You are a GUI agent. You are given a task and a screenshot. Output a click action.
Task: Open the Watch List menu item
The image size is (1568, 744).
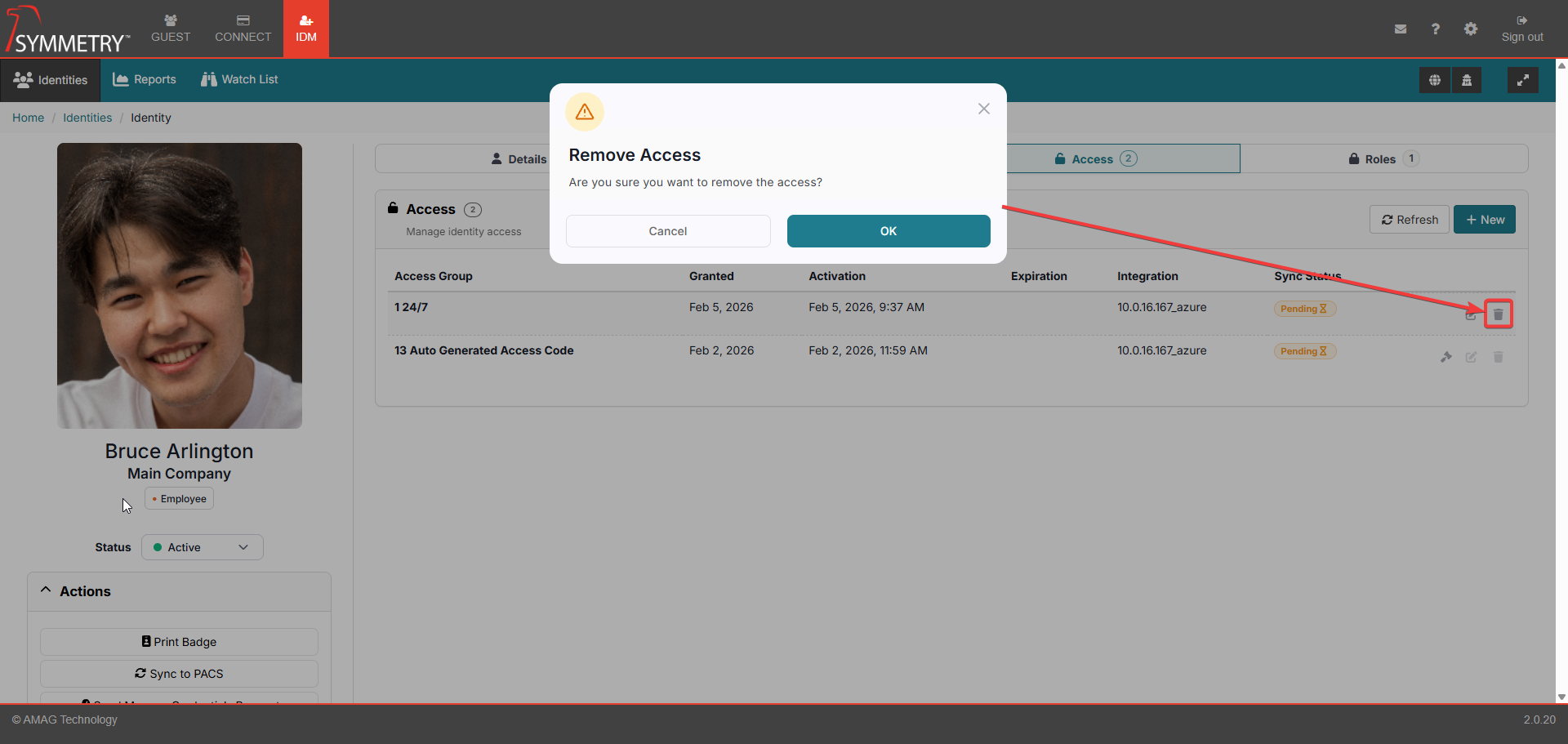click(x=239, y=79)
